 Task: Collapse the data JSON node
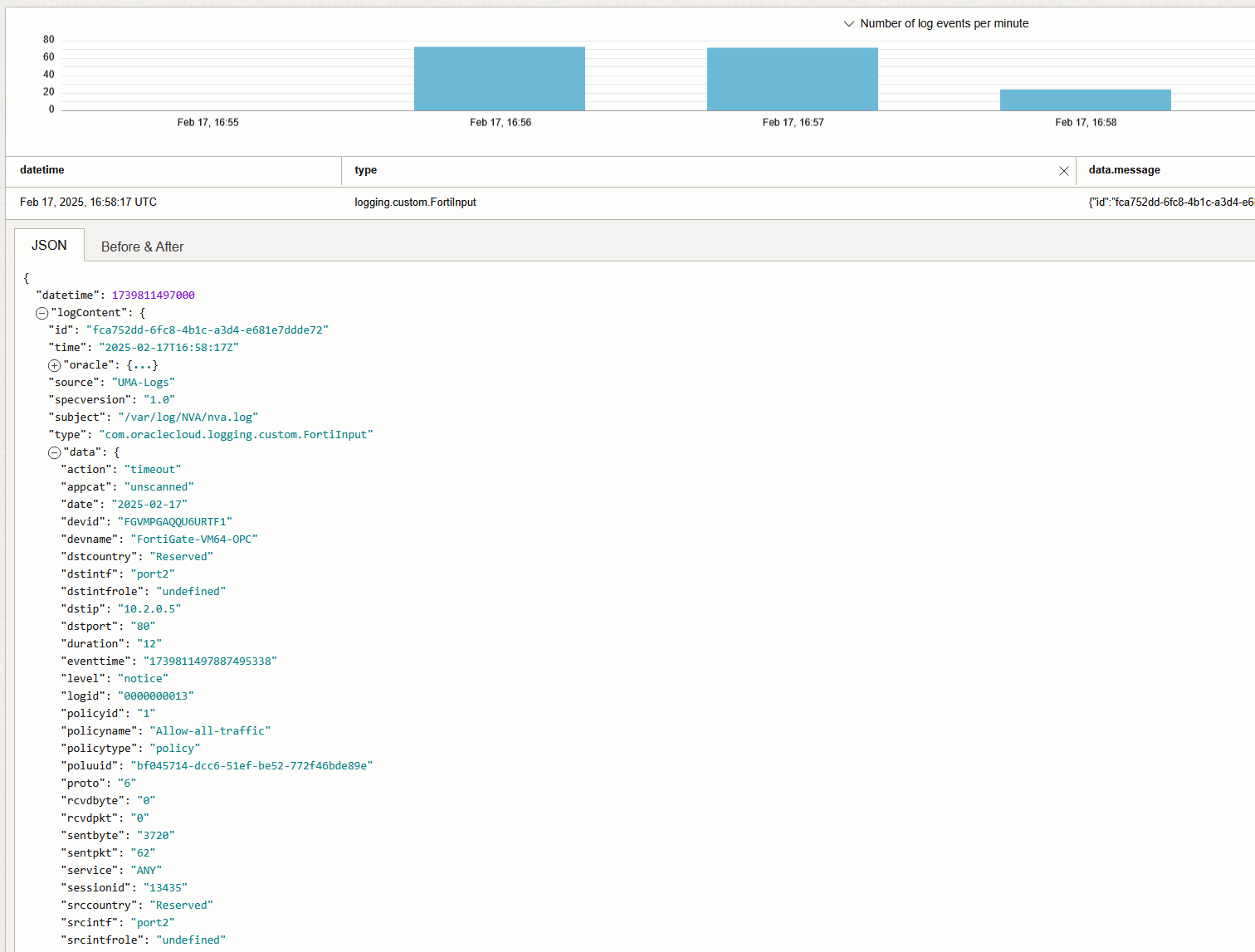coord(54,453)
